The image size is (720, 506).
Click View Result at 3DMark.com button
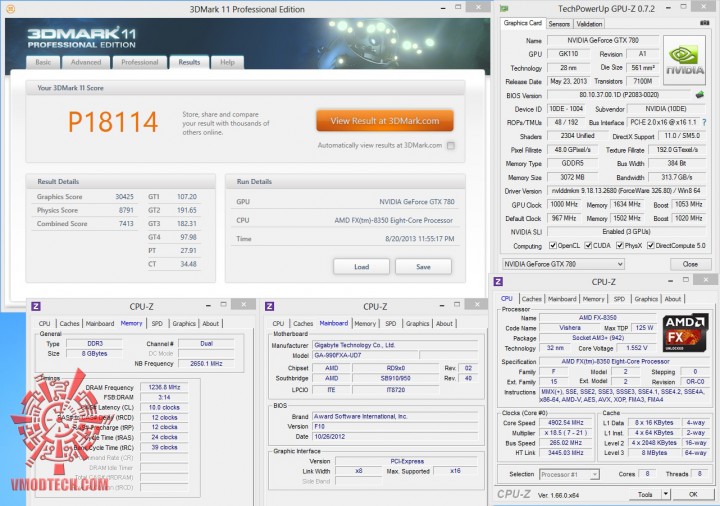385,121
